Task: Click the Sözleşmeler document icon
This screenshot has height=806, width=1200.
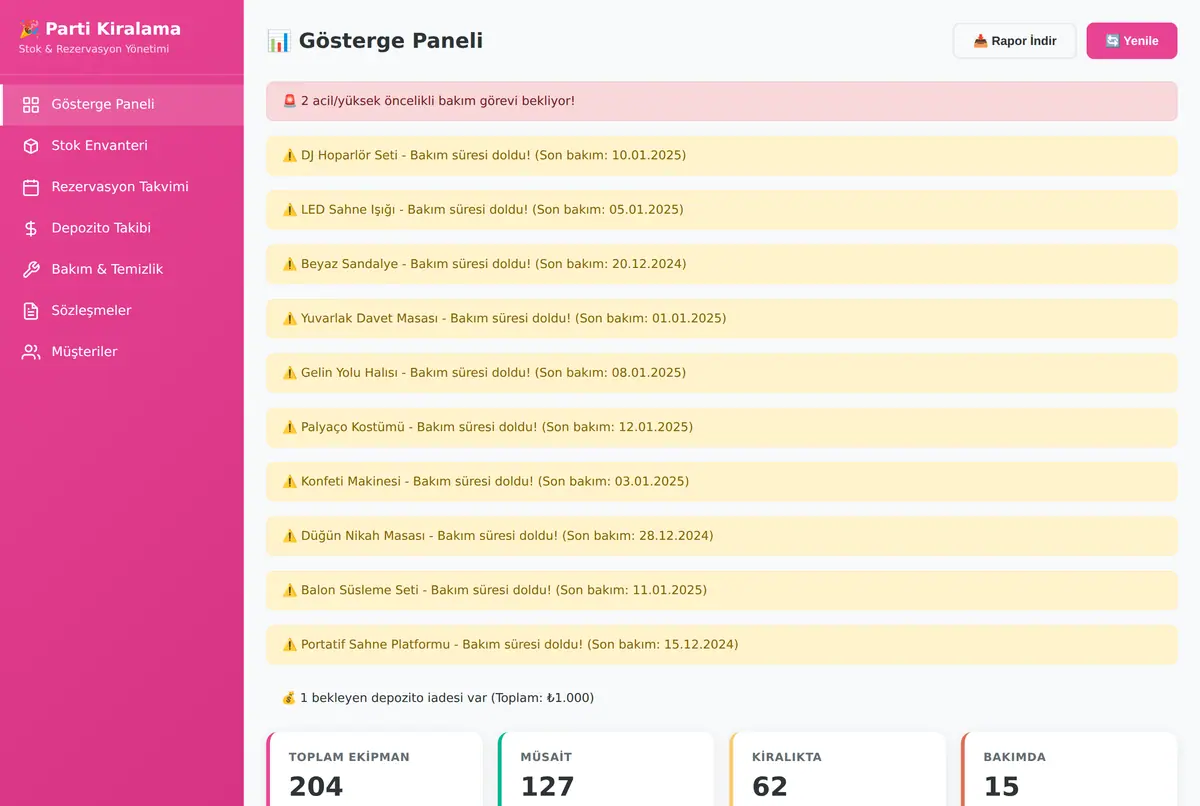Action: tap(31, 311)
